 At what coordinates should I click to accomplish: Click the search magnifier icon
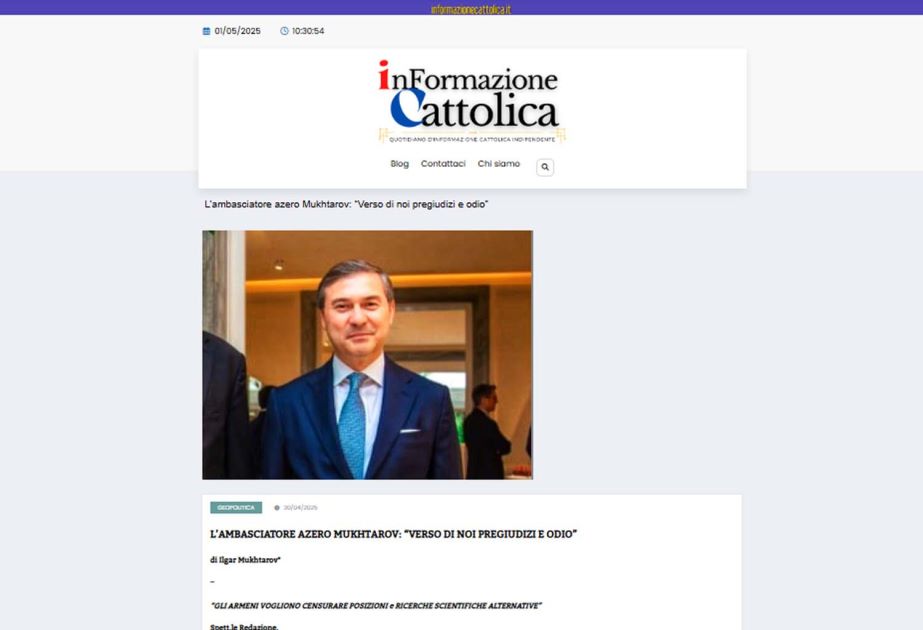pos(545,167)
